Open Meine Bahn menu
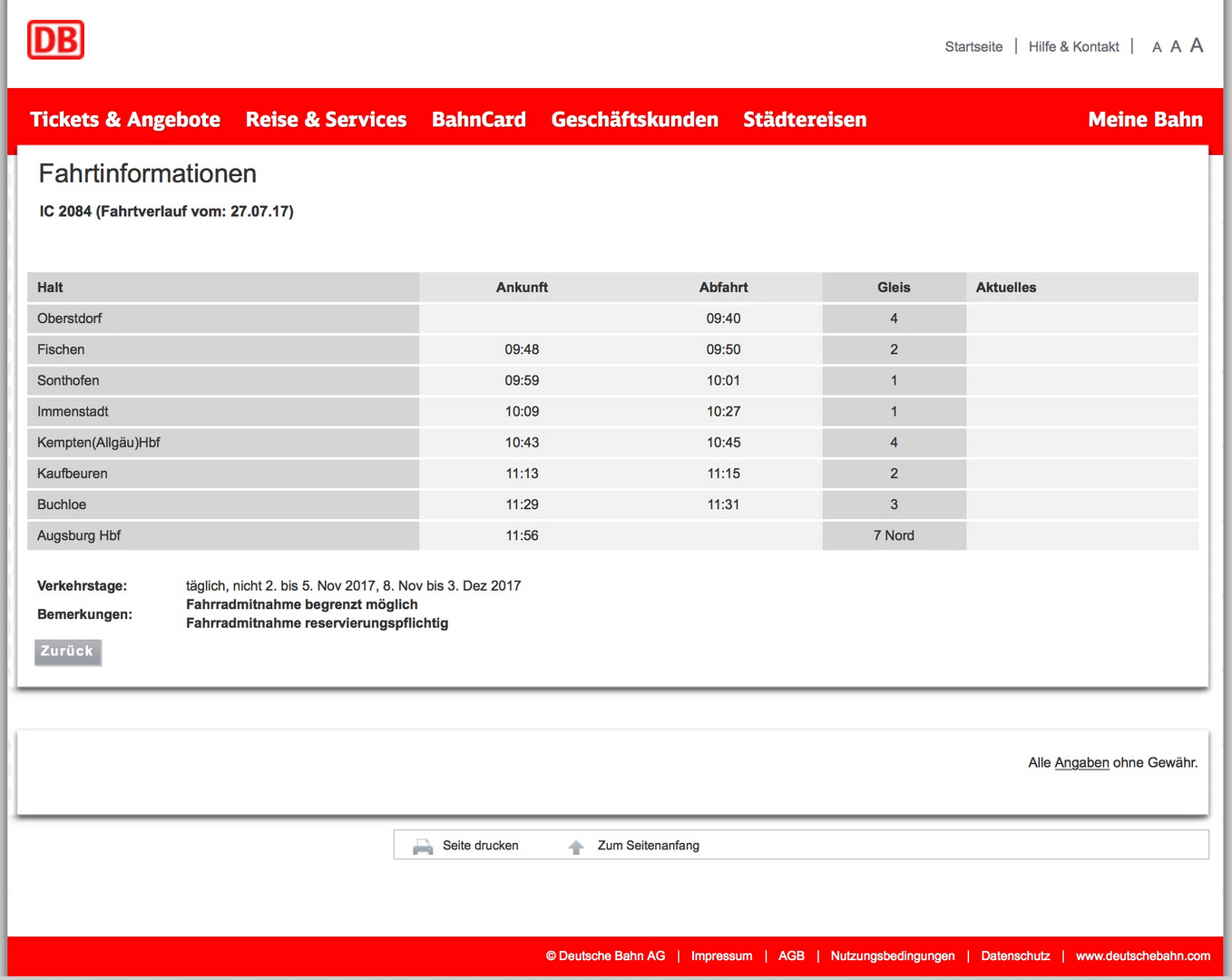This screenshot has height=980, width=1232. point(1145,120)
